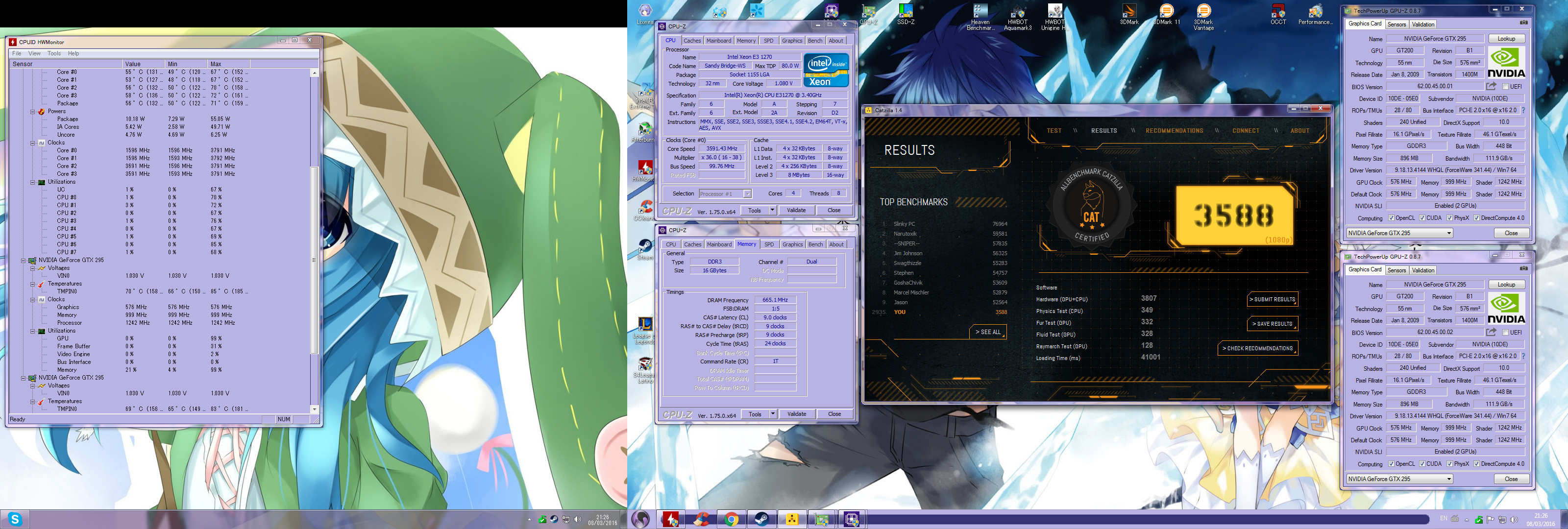The height and width of the screenshot is (529, 1568).
Task: Click the Windows Start orb
Action: [640, 519]
